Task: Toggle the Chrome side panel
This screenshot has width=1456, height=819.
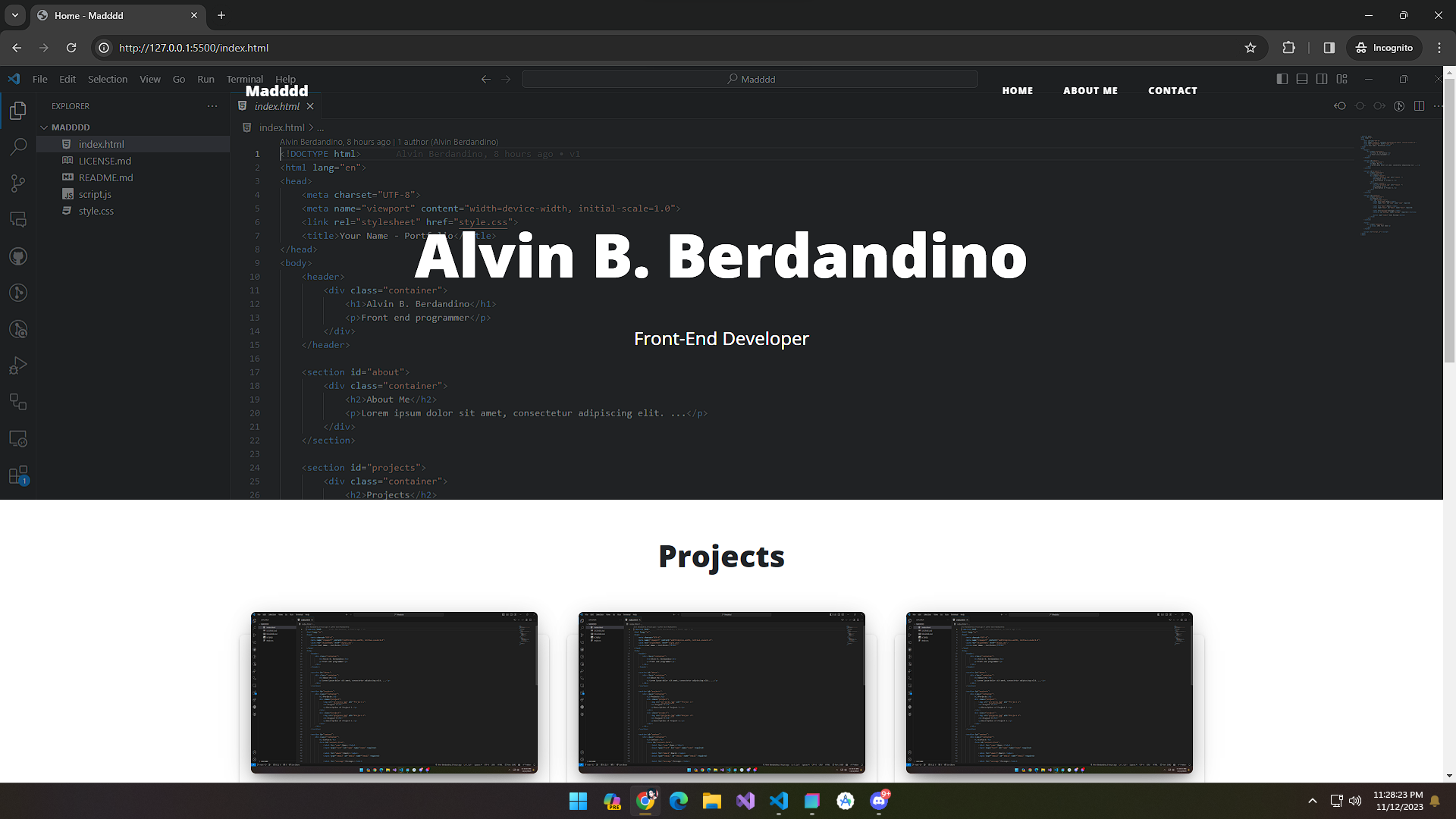Action: tap(1329, 48)
